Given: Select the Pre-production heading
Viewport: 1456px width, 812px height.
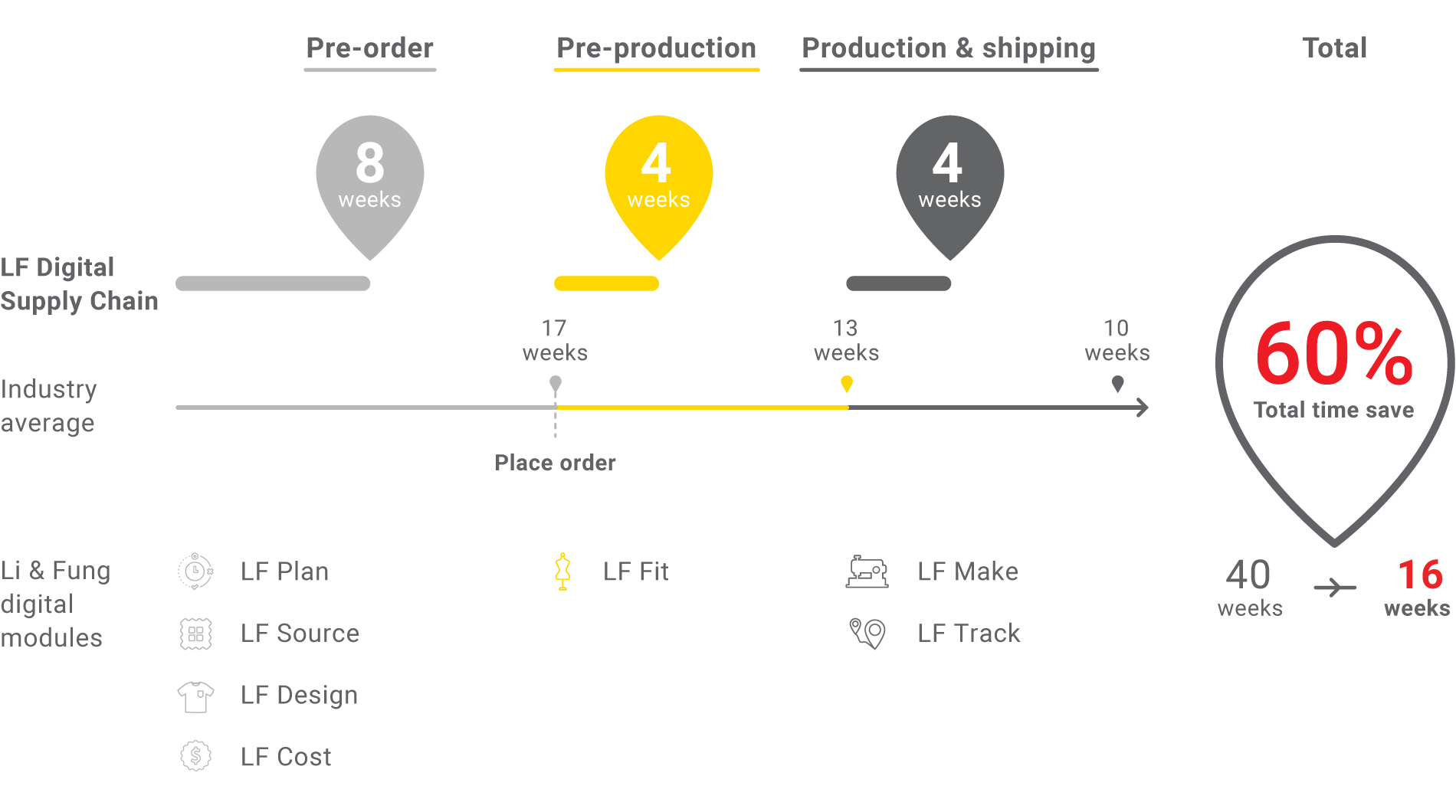Looking at the screenshot, I should (x=656, y=48).
